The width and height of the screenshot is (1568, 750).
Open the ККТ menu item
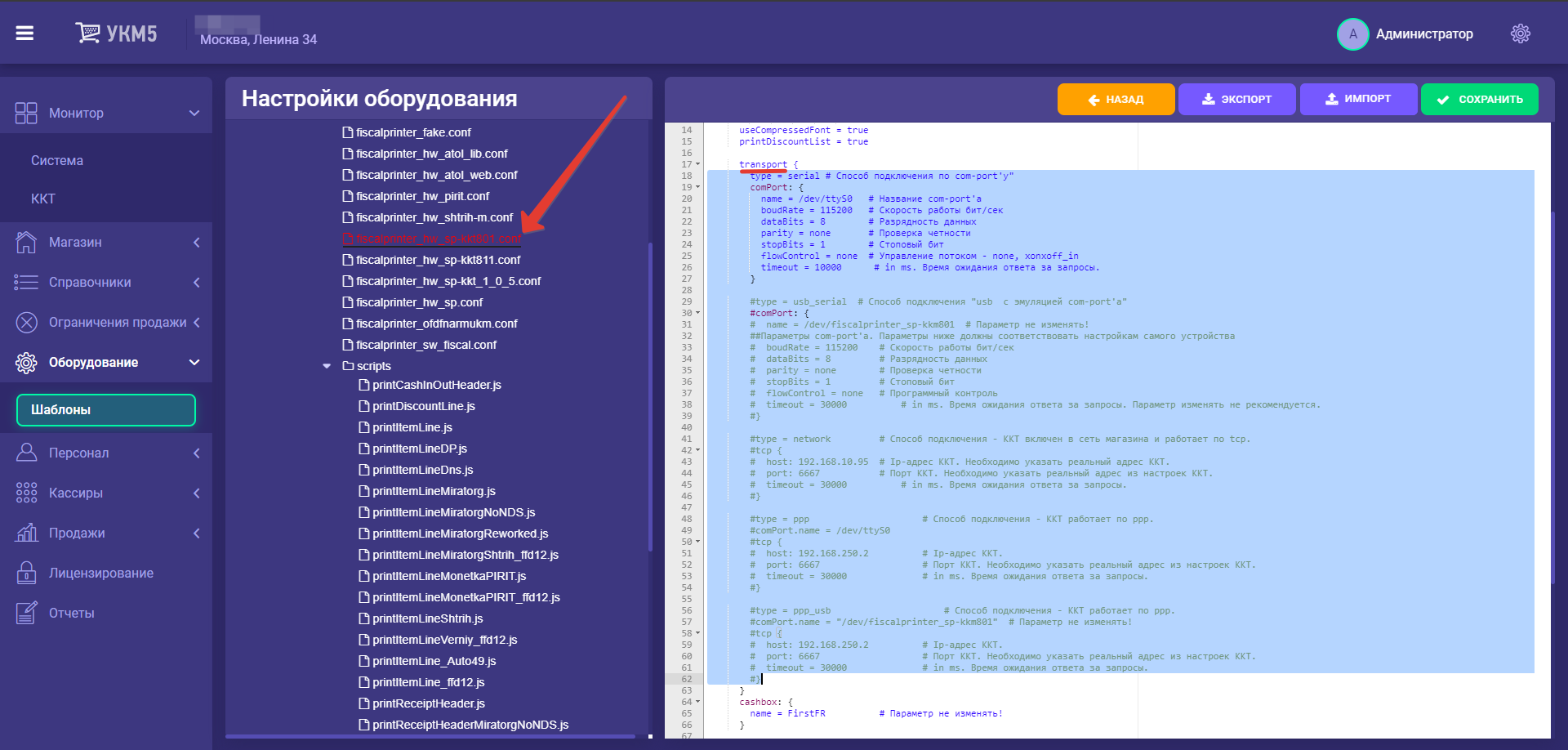tap(43, 199)
